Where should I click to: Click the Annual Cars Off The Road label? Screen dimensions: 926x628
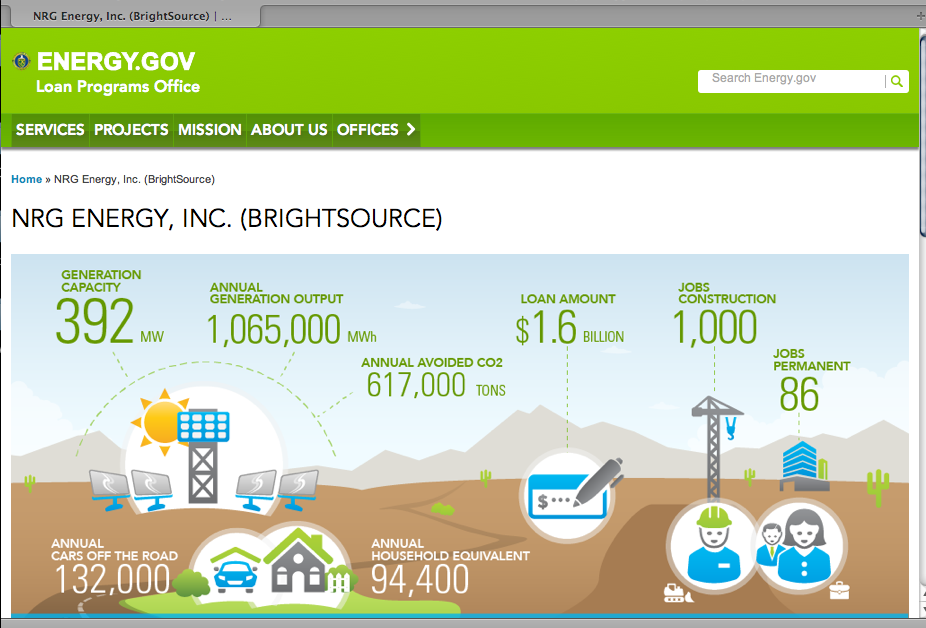tap(114, 549)
